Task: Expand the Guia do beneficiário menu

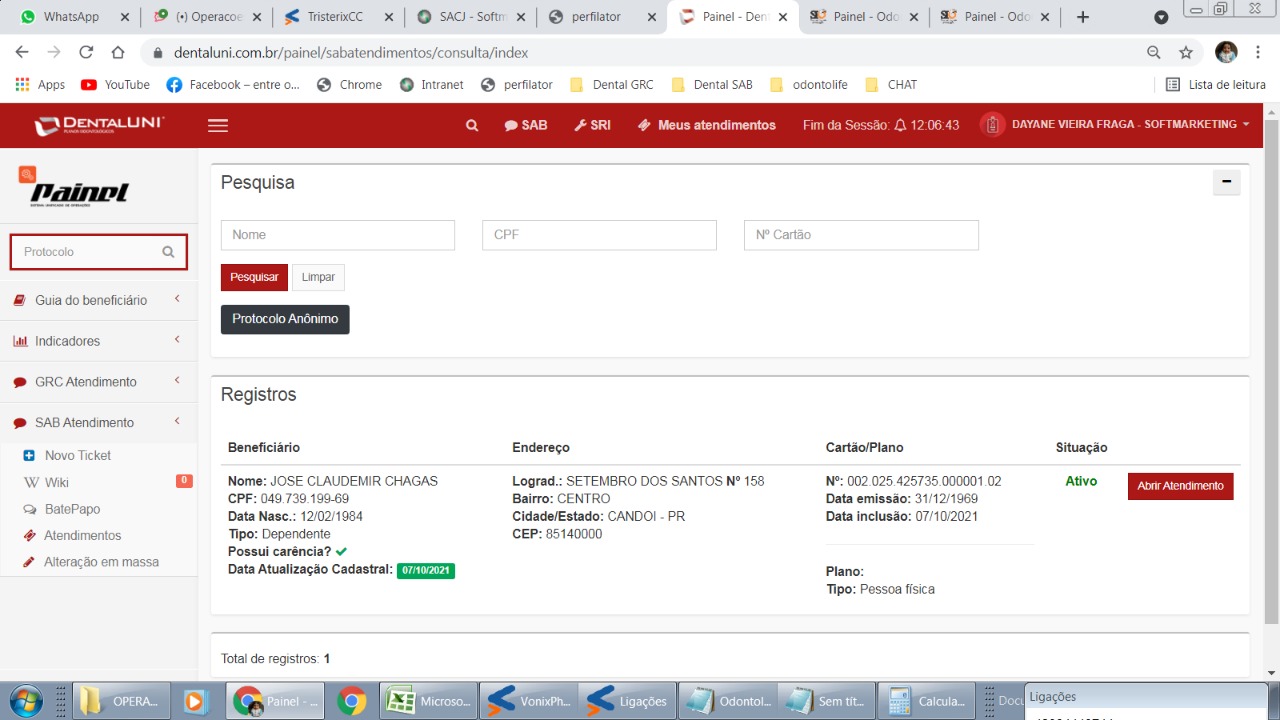Action: [91, 300]
